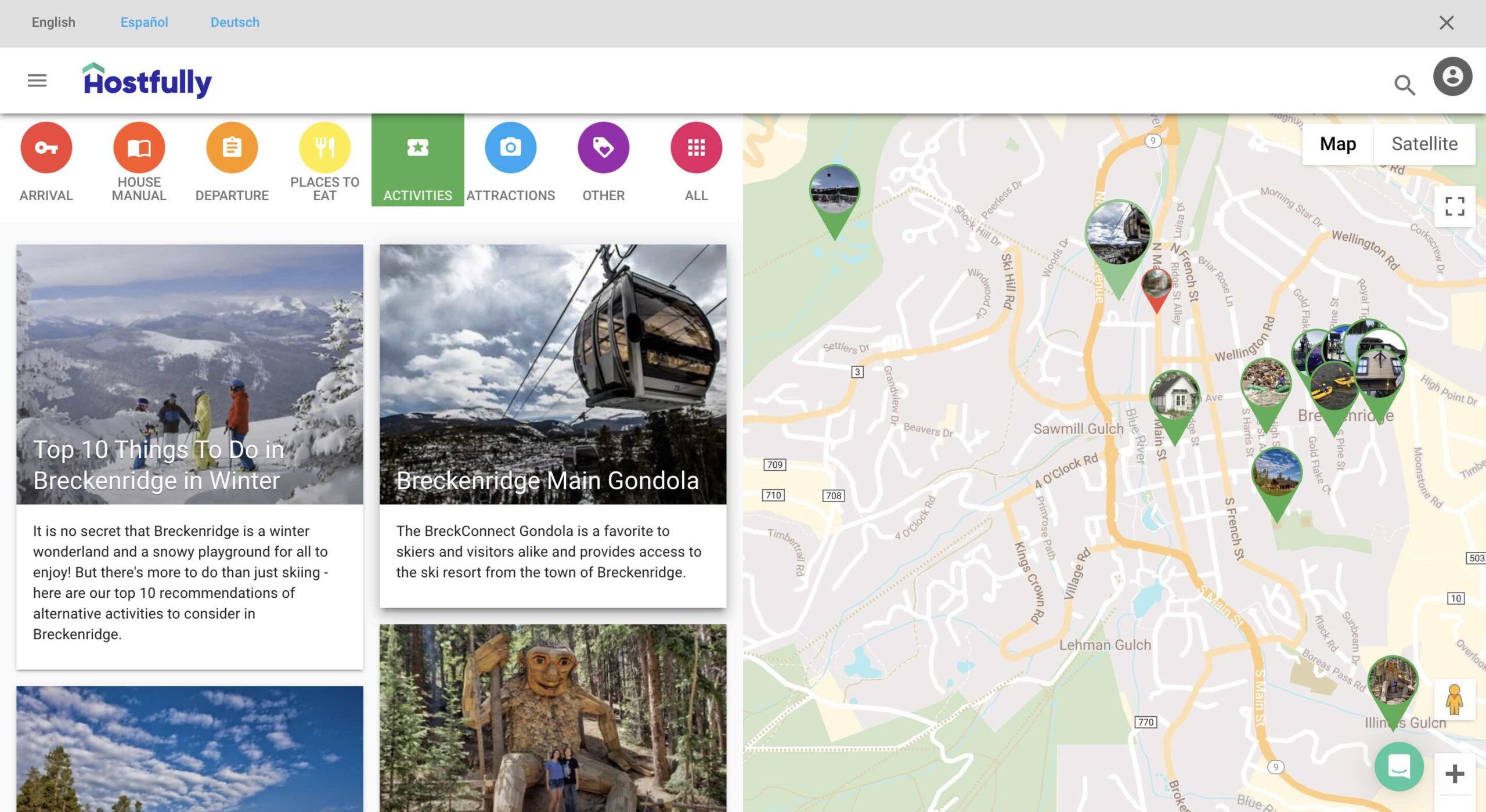1486x812 pixels.
Task: Toggle fullscreen map view
Action: (x=1455, y=206)
